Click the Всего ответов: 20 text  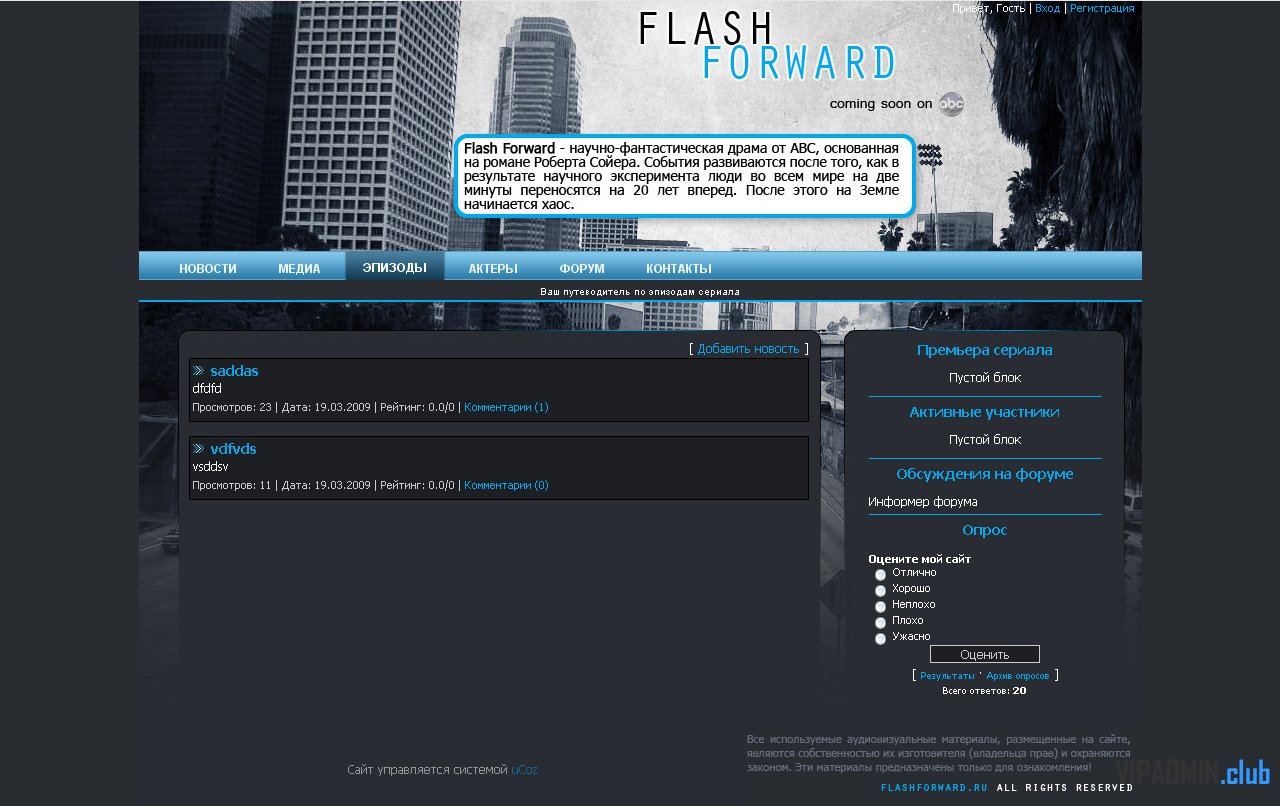[x=984, y=690]
